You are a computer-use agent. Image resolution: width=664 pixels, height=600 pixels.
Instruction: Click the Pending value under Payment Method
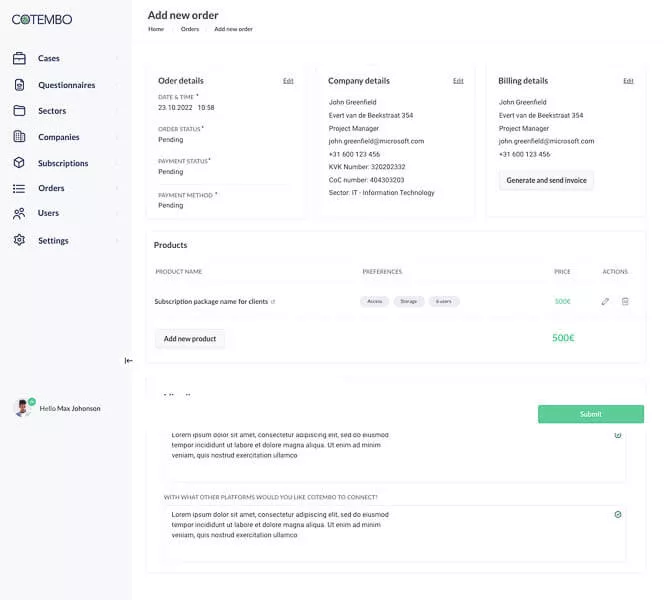click(x=171, y=205)
